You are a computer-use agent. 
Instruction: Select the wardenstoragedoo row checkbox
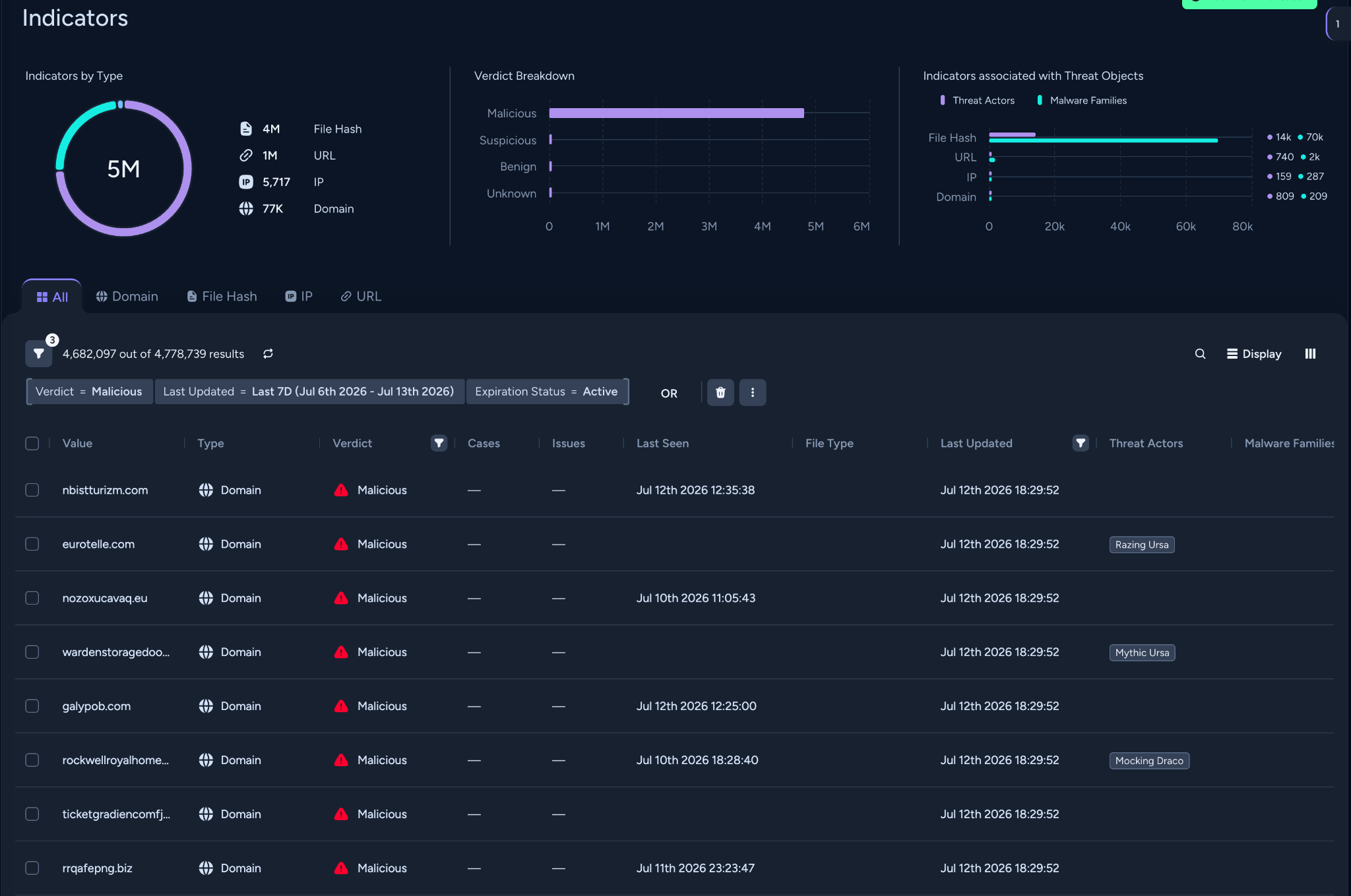point(32,652)
